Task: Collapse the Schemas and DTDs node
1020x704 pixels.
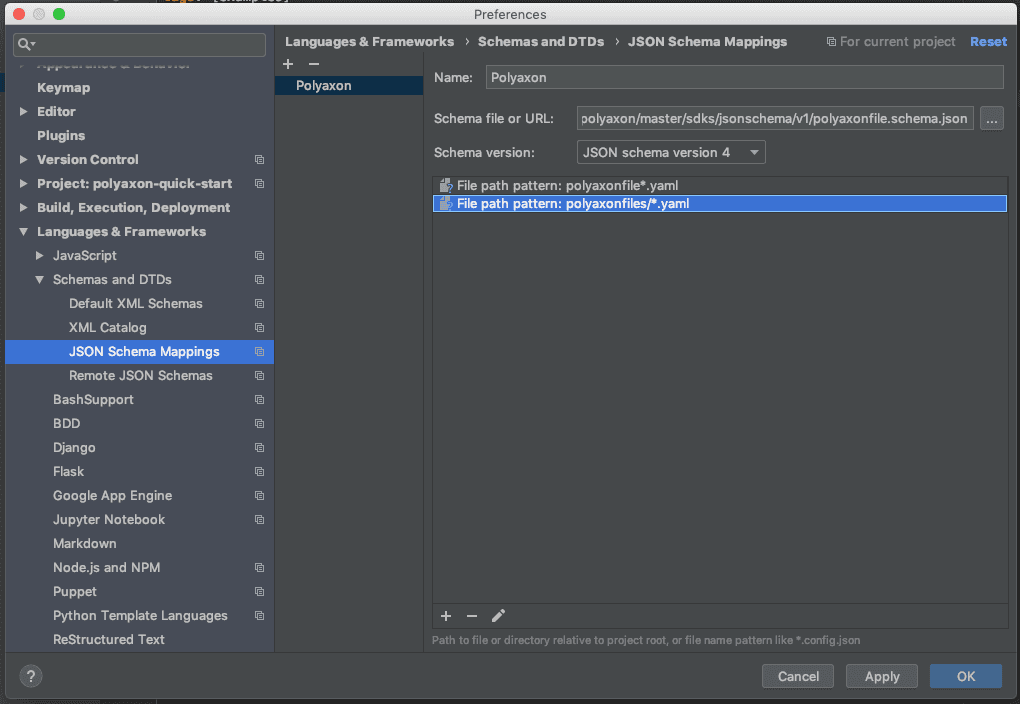Action: 40,280
